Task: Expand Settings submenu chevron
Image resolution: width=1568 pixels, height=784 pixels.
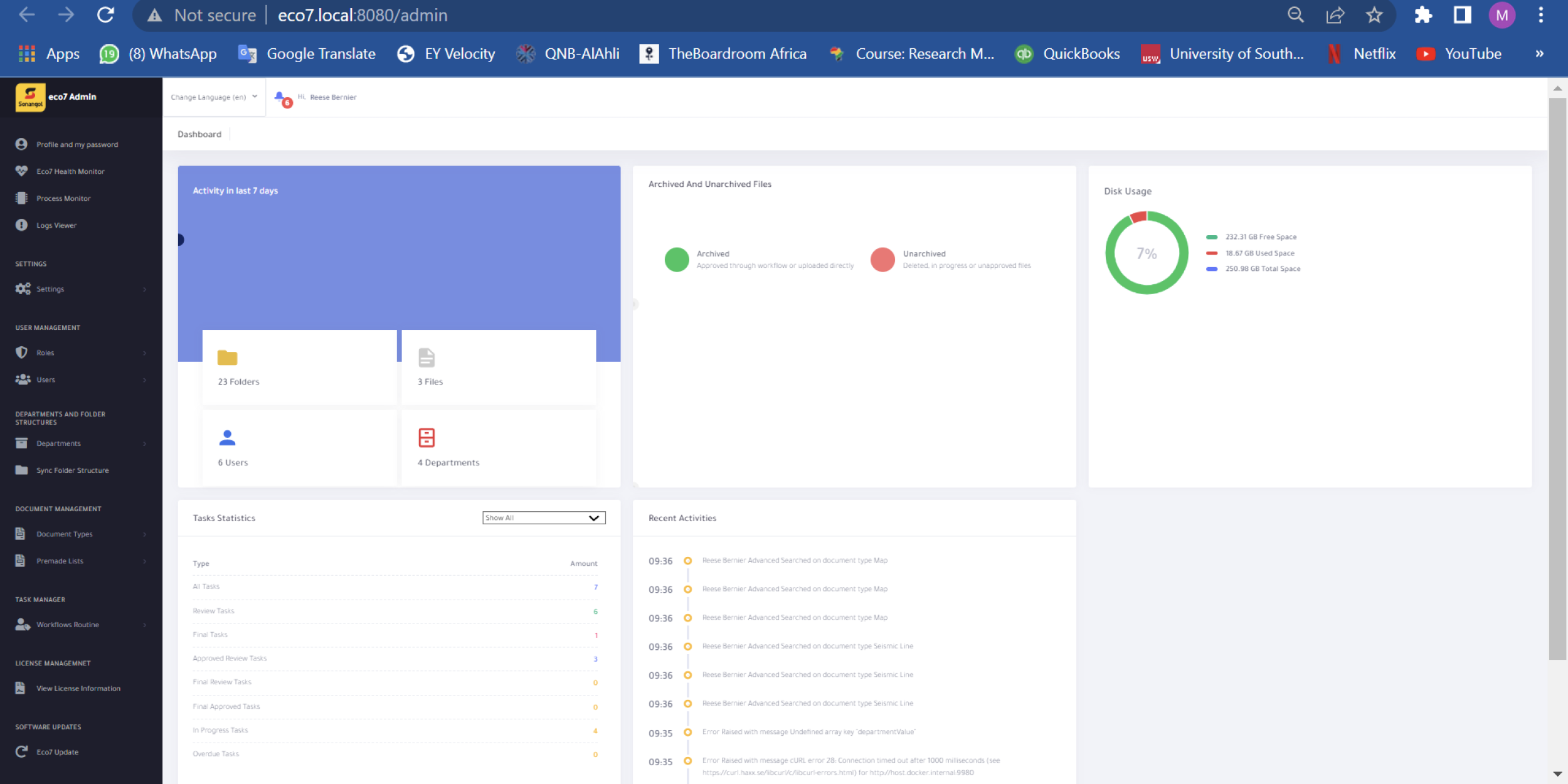Action: click(145, 289)
